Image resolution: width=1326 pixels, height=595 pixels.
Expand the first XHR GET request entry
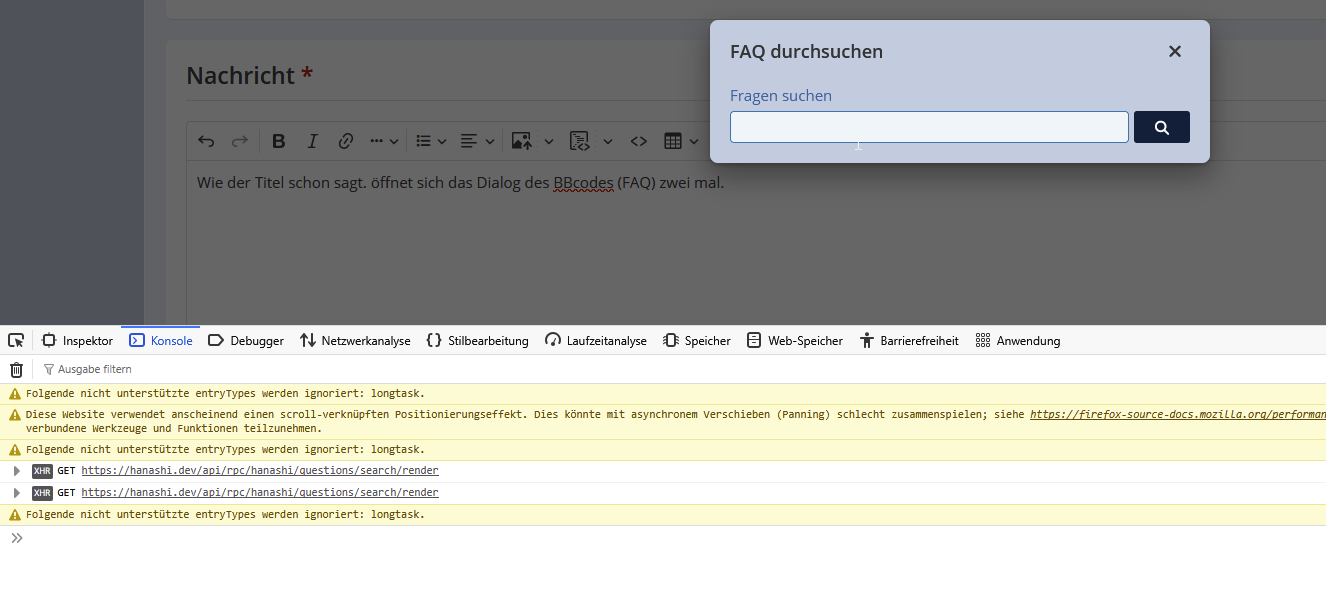pyautogui.click(x=16, y=471)
